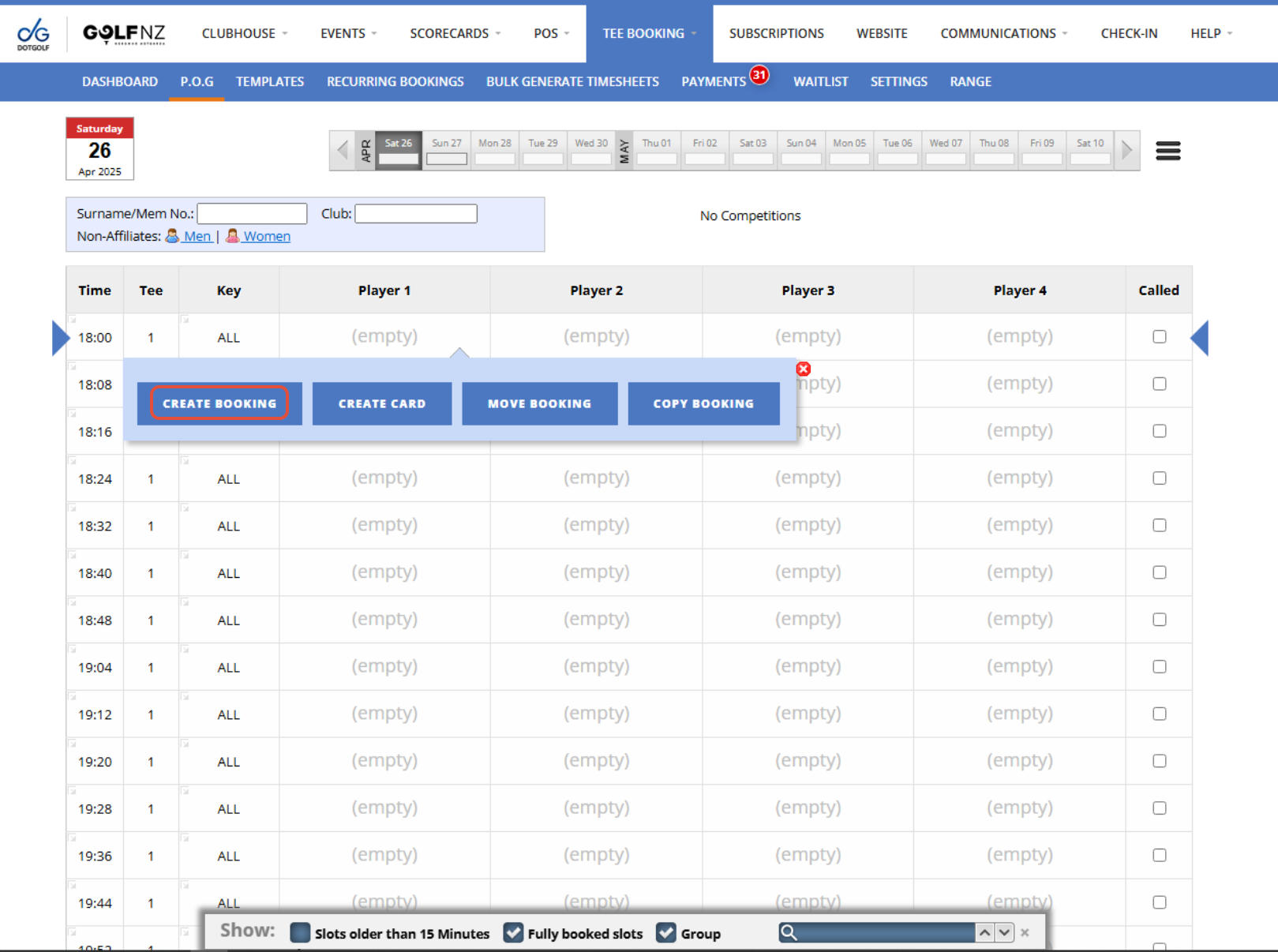Switch to the Recurring Bookings tab
The width and height of the screenshot is (1278, 952).
(x=395, y=81)
